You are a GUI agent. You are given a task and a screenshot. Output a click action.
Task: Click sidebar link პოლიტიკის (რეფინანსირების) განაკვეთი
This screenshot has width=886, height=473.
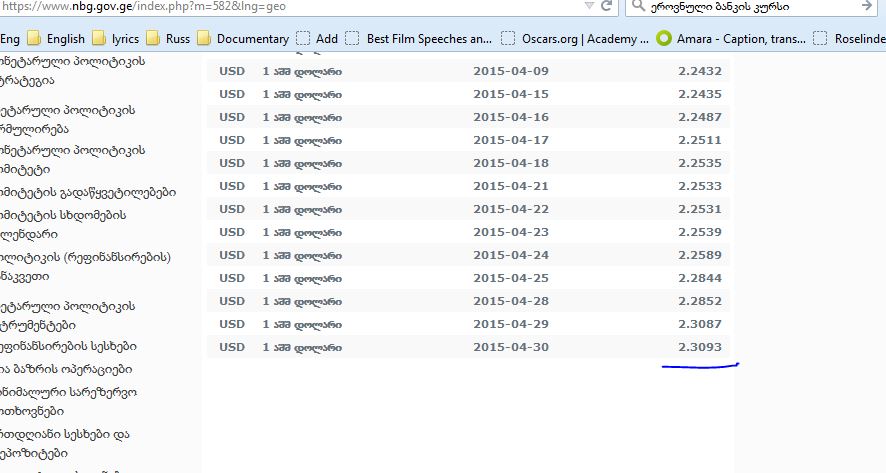coord(85,267)
